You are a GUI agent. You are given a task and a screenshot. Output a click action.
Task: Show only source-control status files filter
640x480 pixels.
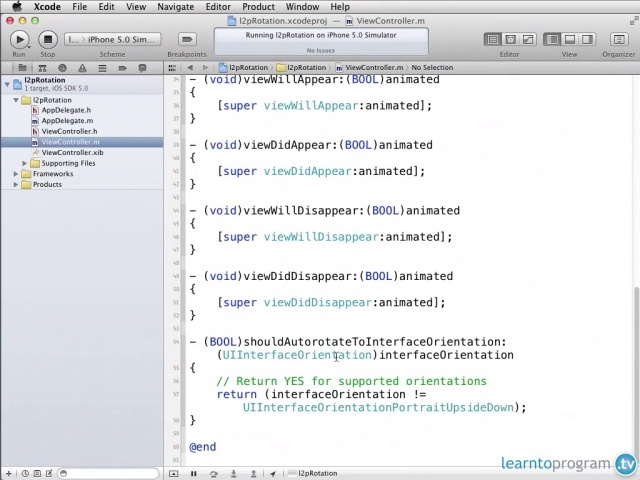click(37, 473)
